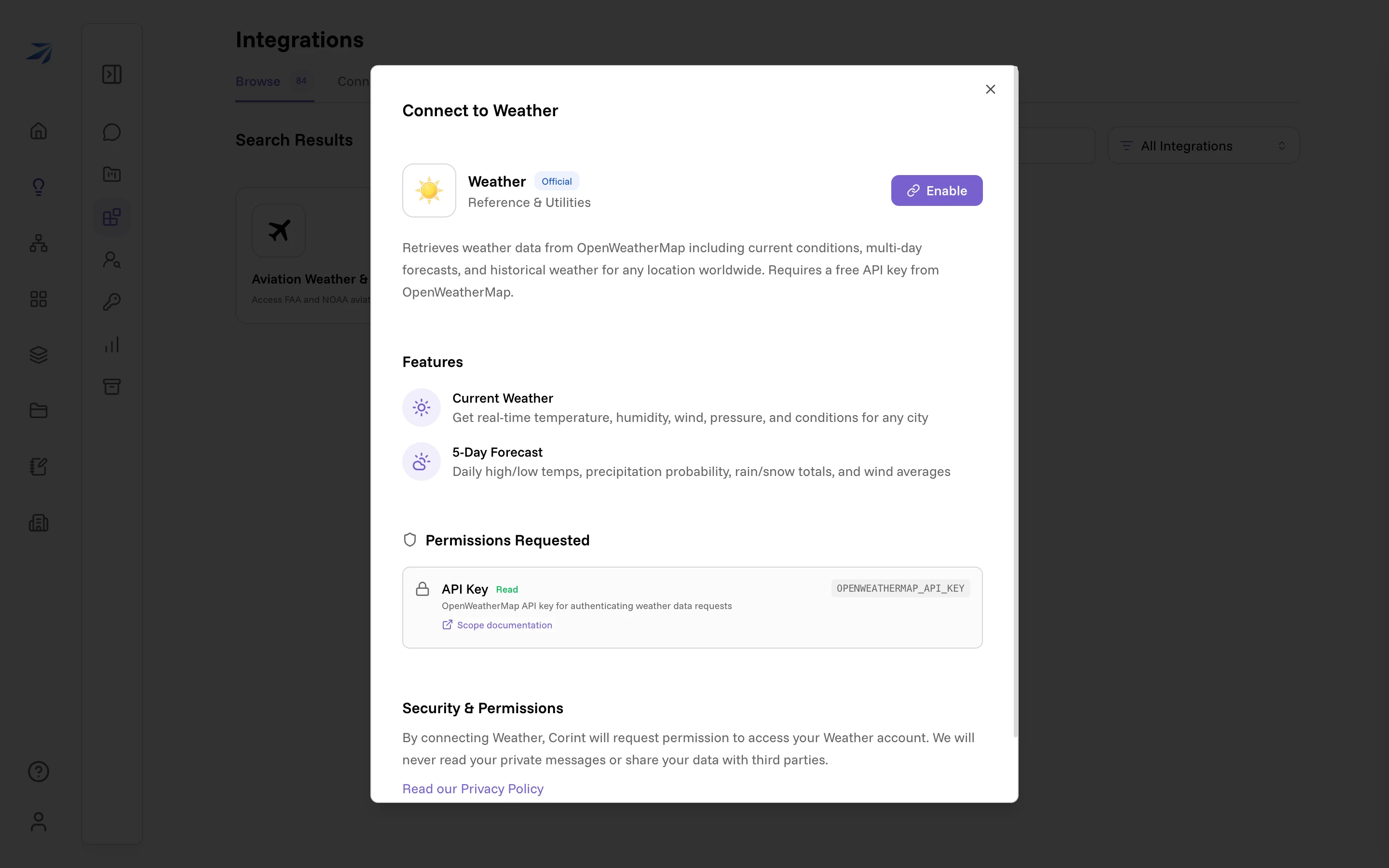This screenshot has height=868, width=1389.
Task: Select the integrations blocks icon in secondary sidebar
Action: click(x=112, y=217)
